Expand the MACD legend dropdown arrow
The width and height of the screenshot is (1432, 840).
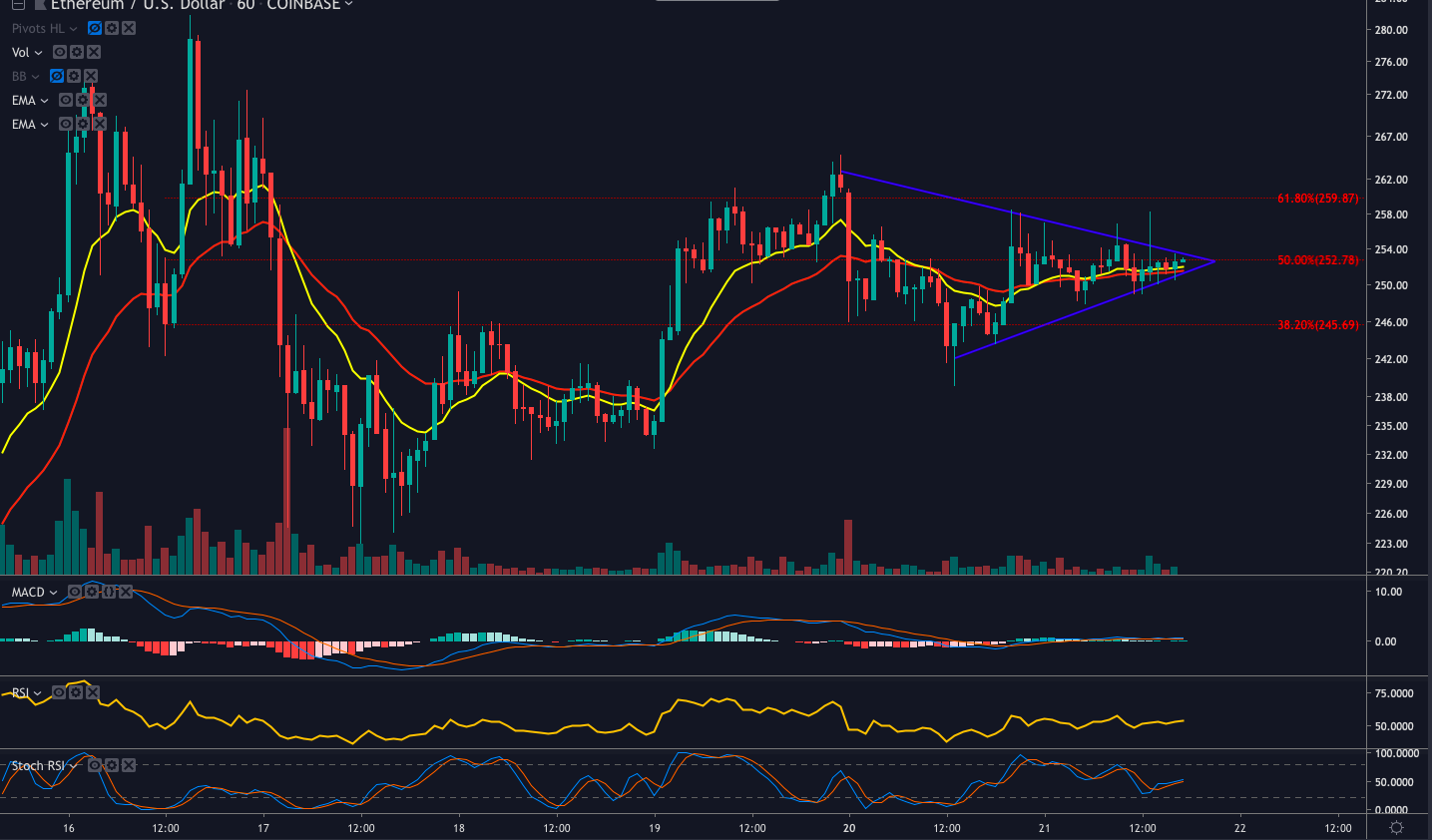pos(52,592)
